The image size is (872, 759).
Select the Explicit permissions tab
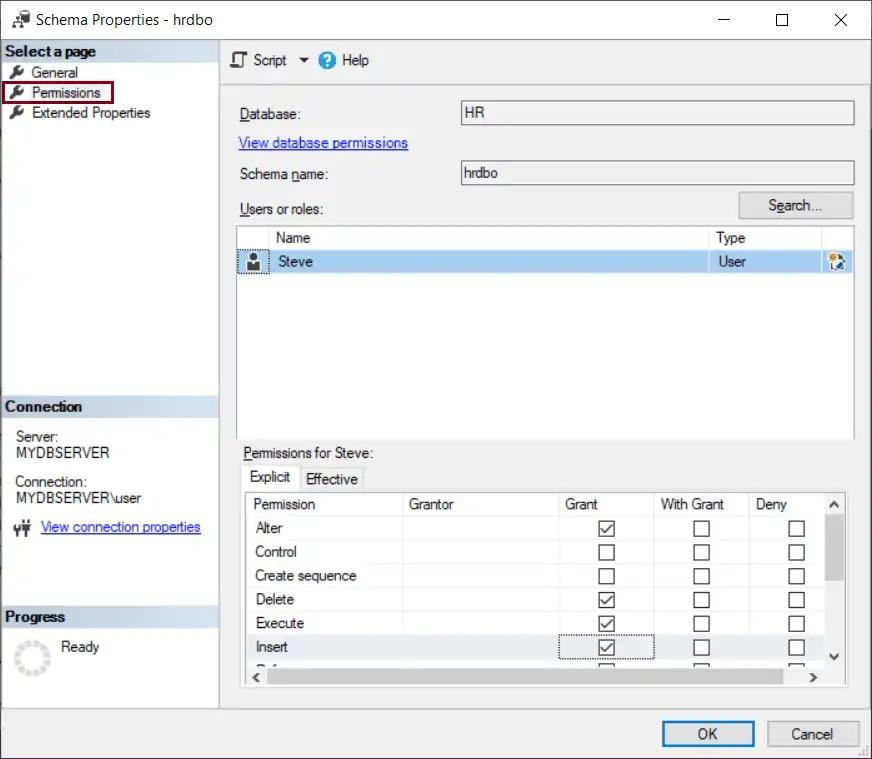(x=269, y=478)
